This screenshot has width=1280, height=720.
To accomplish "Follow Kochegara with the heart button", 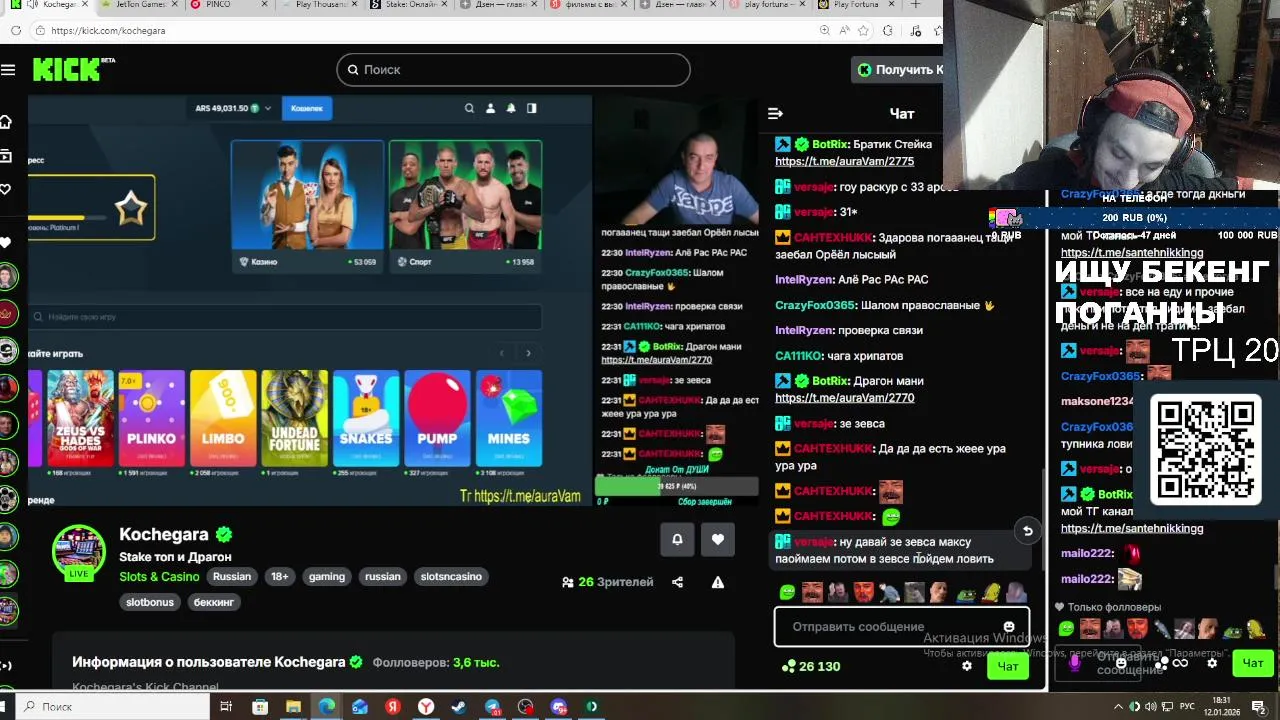I will pos(717,539).
